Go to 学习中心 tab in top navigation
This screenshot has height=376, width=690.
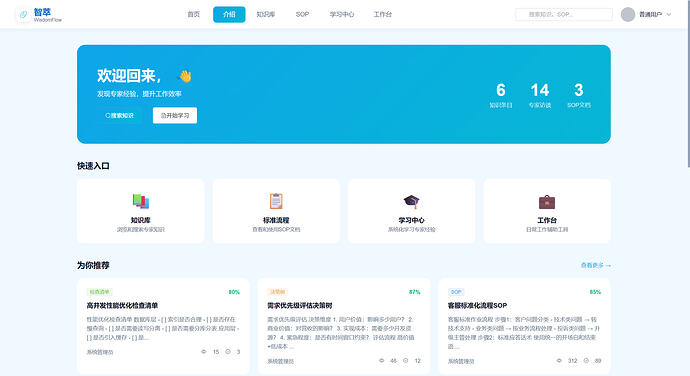(342, 15)
